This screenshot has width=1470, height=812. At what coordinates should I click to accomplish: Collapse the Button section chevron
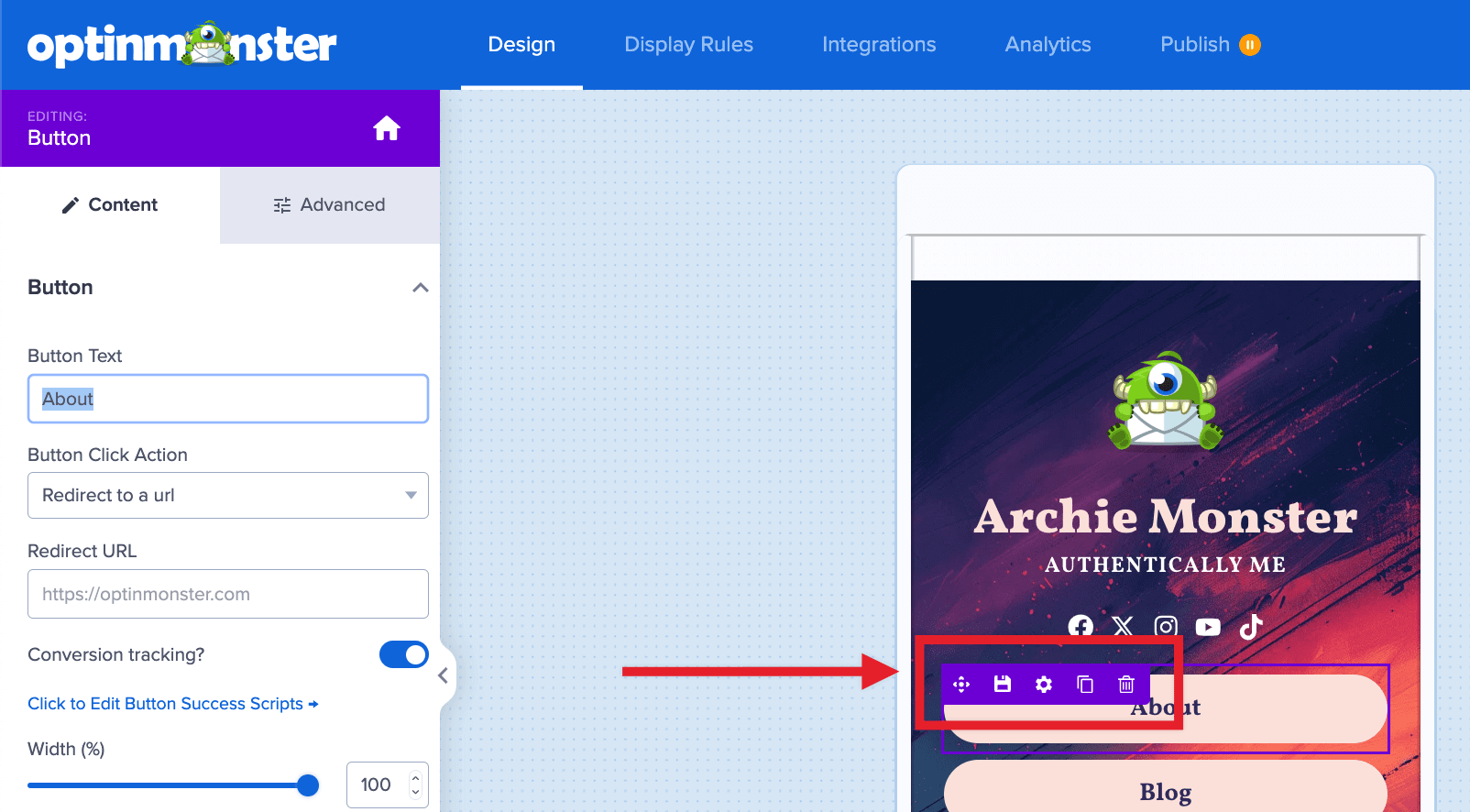421,288
